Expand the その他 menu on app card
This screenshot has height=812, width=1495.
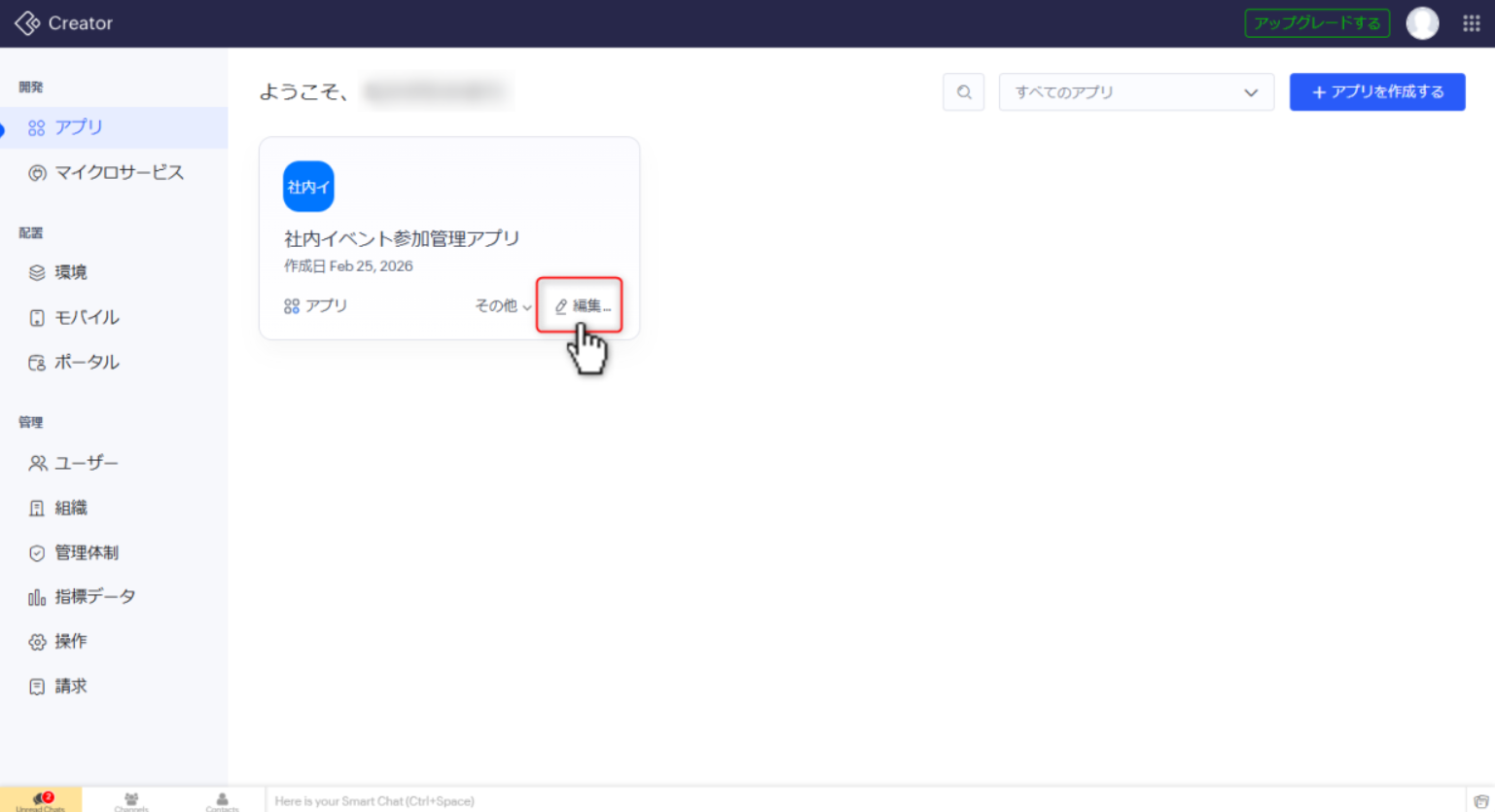pyautogui.click(x=503, y=306)
